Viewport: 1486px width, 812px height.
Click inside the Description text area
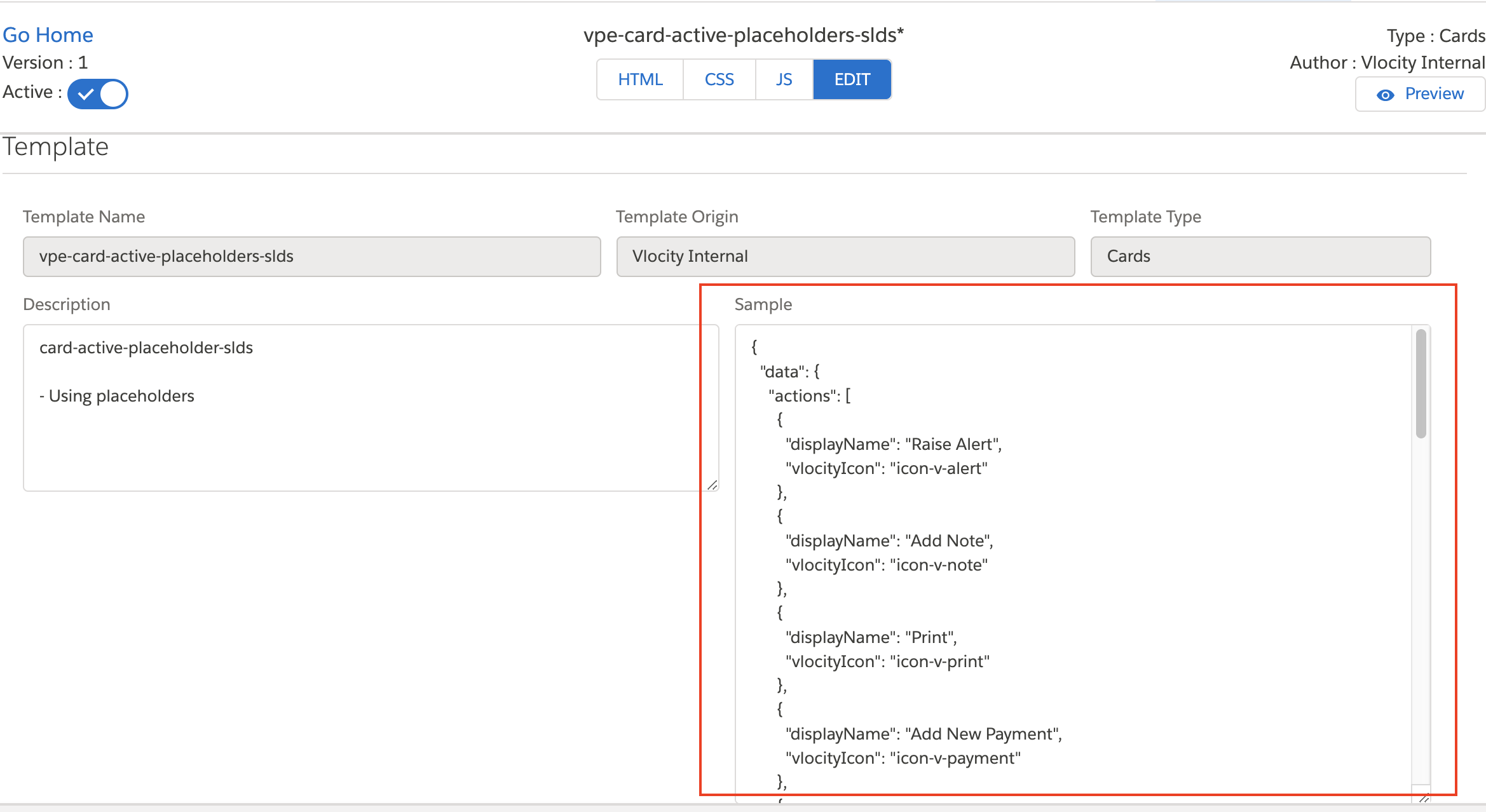371,408
